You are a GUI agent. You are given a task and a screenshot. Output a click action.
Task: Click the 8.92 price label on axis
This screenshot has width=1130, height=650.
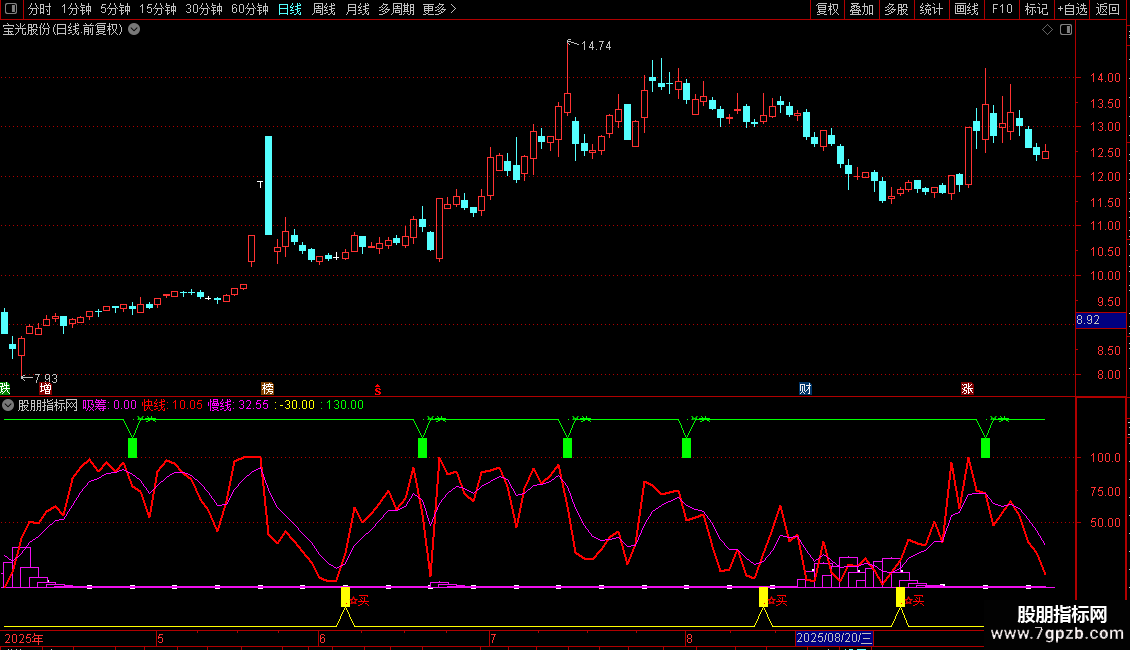pyautogui.click(x=1088, y=320)
